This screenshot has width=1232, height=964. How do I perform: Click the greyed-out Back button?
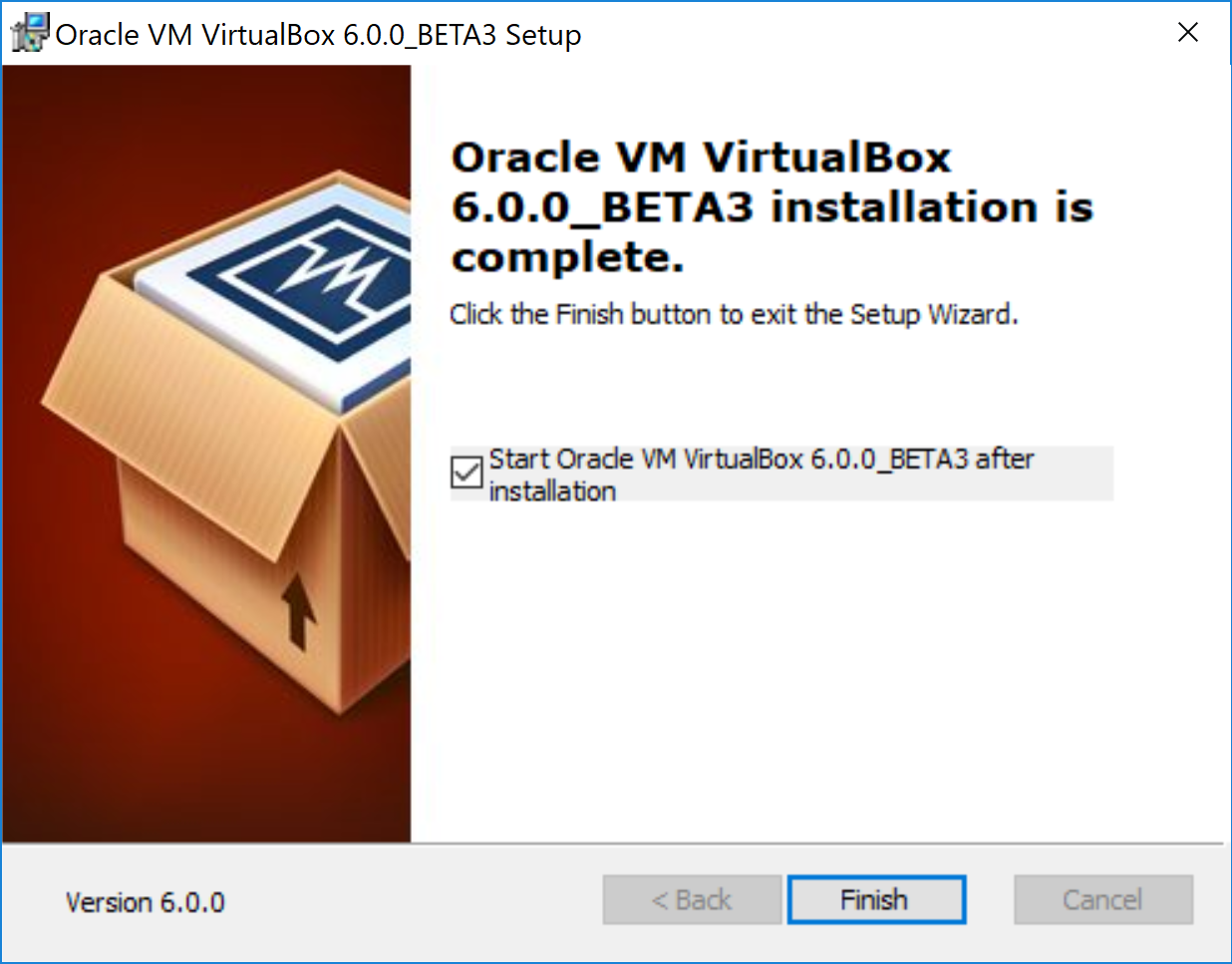(692, 900)
